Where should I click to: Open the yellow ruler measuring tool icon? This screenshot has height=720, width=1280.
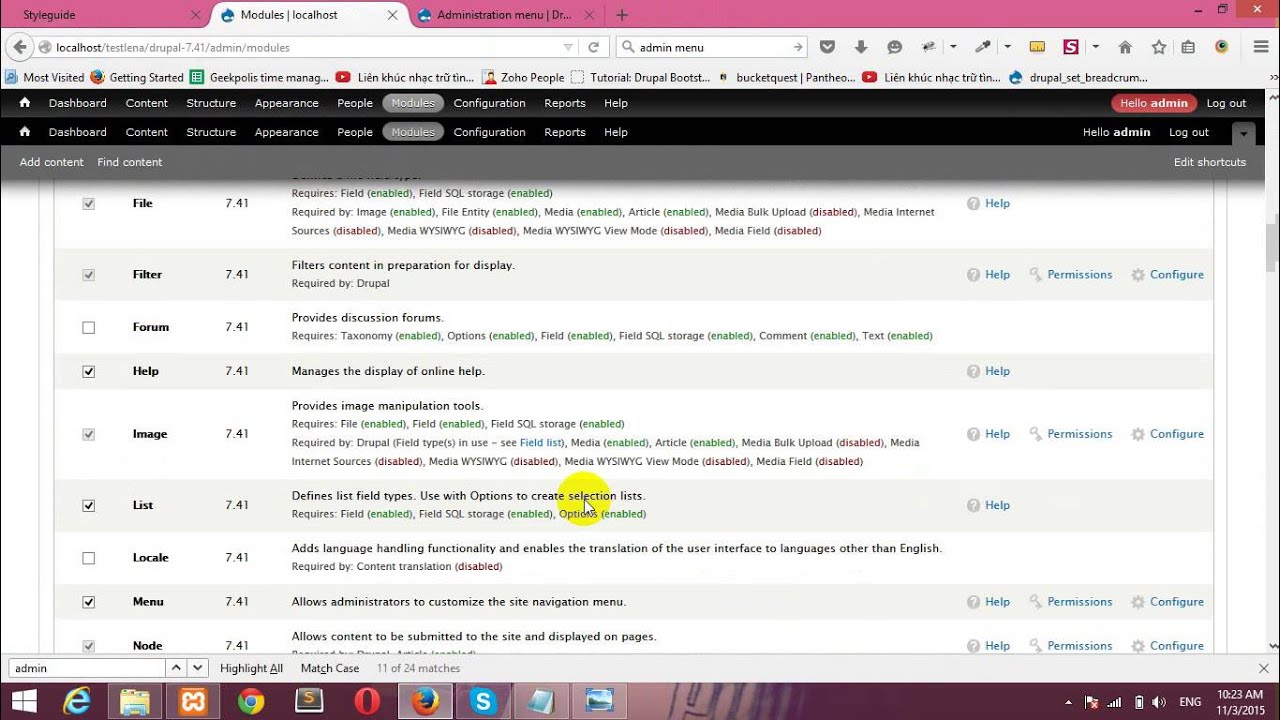[1037, 47]
